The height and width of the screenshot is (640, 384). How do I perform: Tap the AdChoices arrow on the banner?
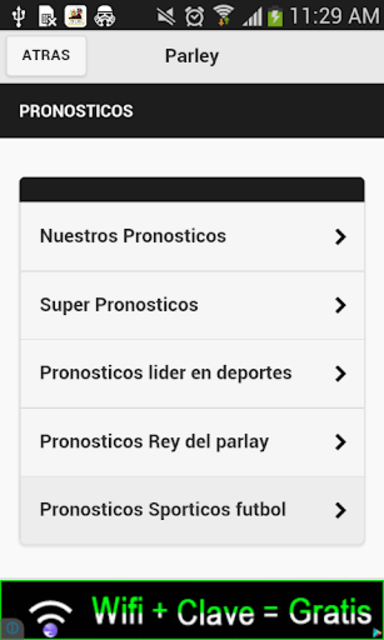click(x=377, y=633)
